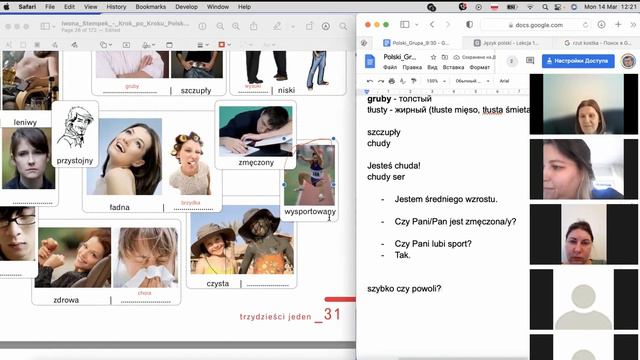Toggle Safari sidebar button
The height and width of the screenshot is (360, 640).
404,24
